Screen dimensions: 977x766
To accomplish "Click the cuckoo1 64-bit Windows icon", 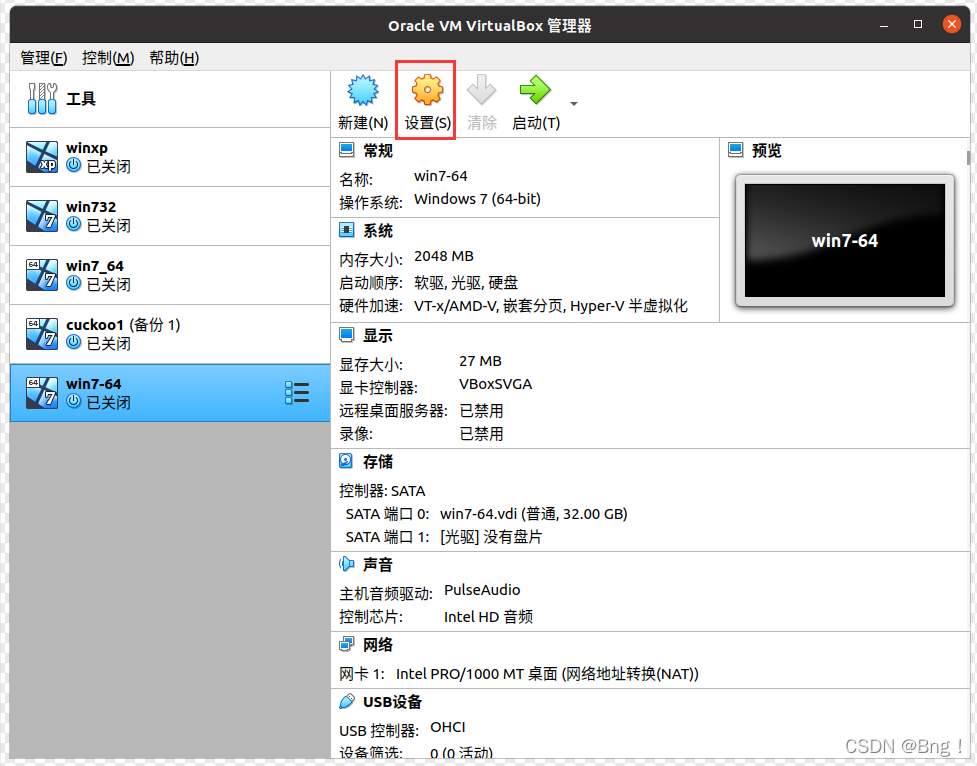I will click(x=42, y=334).
